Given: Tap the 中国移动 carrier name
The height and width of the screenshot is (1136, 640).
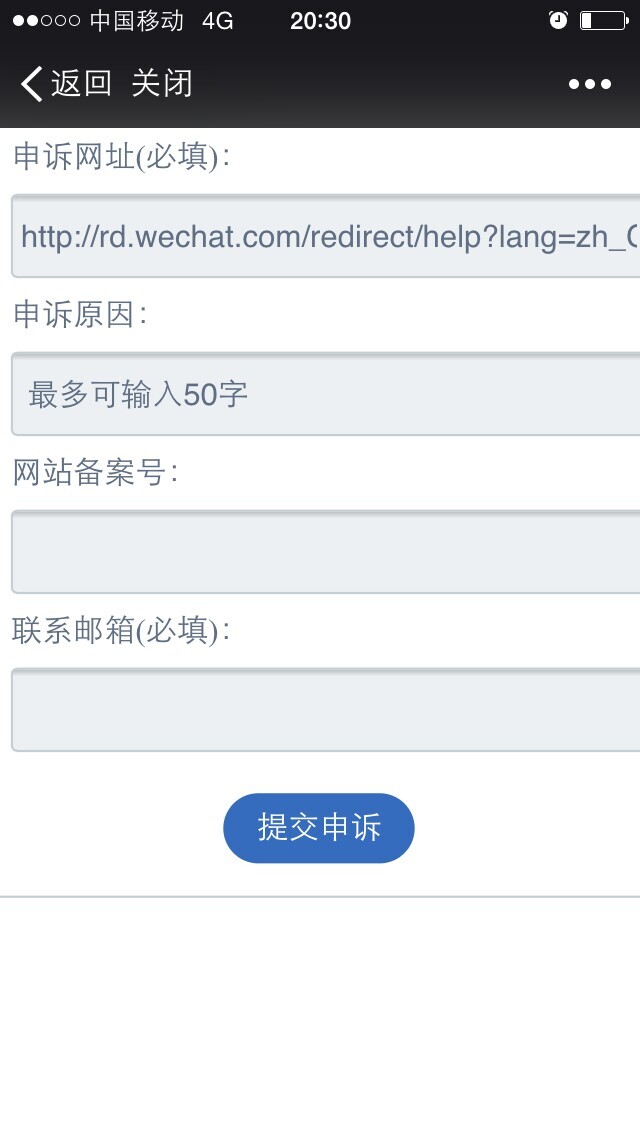Looking at the screenshot, I should click(137, 20).
